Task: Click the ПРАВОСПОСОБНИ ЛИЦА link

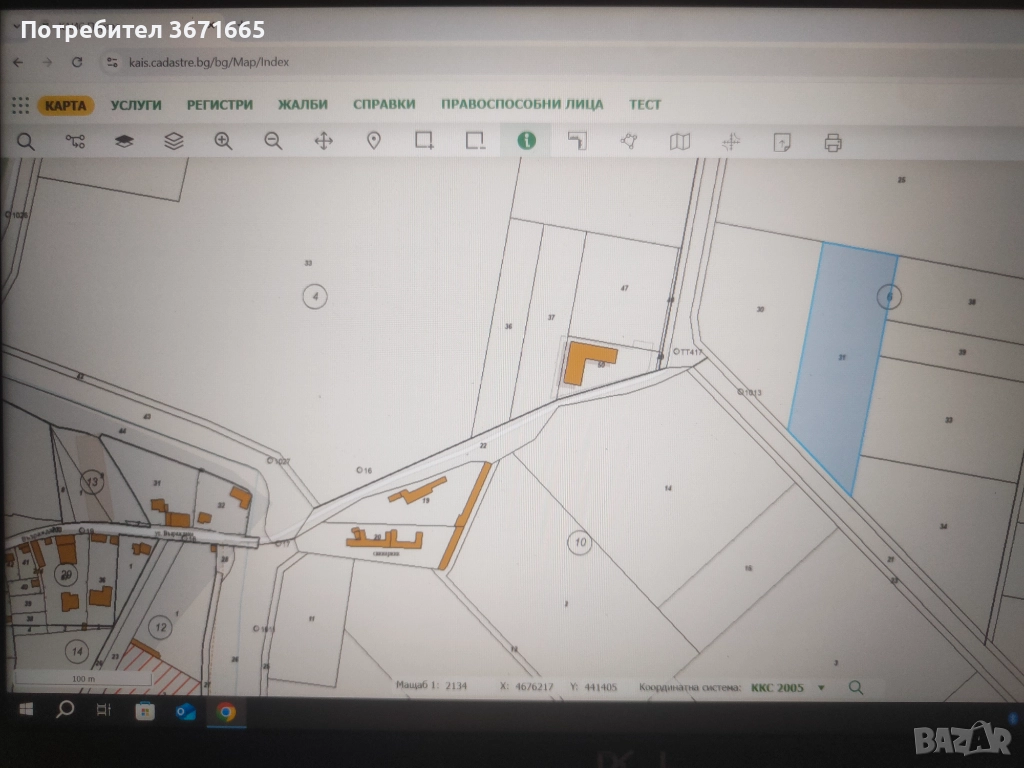Action: [x=521, y=105]
